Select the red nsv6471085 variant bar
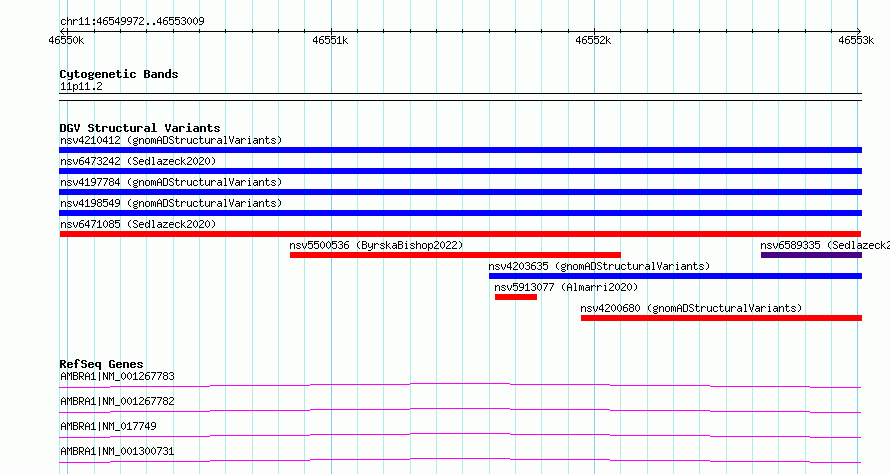 tap(460, 234)
